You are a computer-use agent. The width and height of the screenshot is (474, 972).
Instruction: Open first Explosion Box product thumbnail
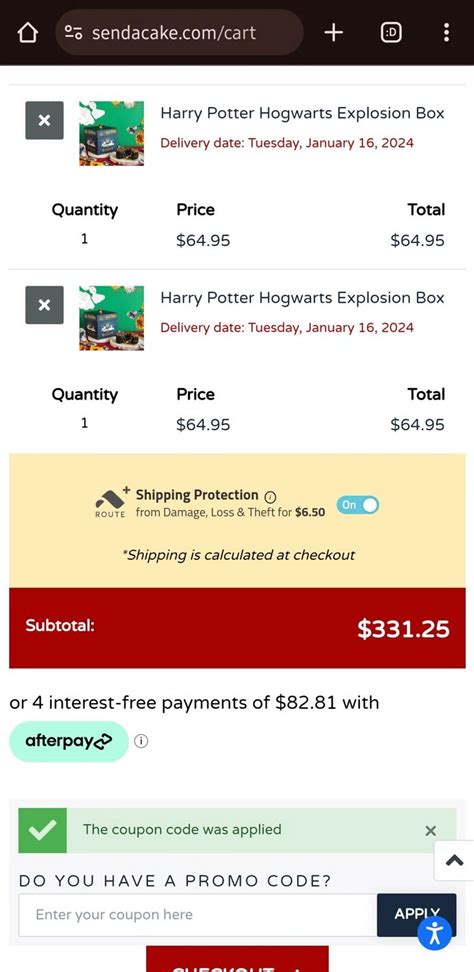[x=112, y=133]
